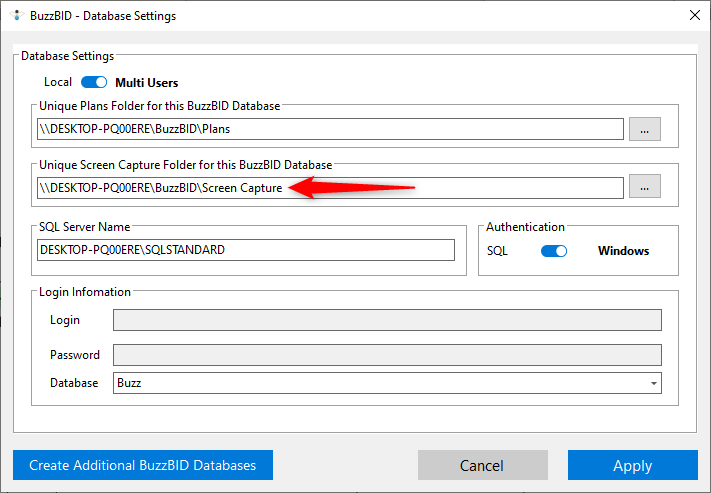Select the SQL Server Name text box

click(245, 250)
